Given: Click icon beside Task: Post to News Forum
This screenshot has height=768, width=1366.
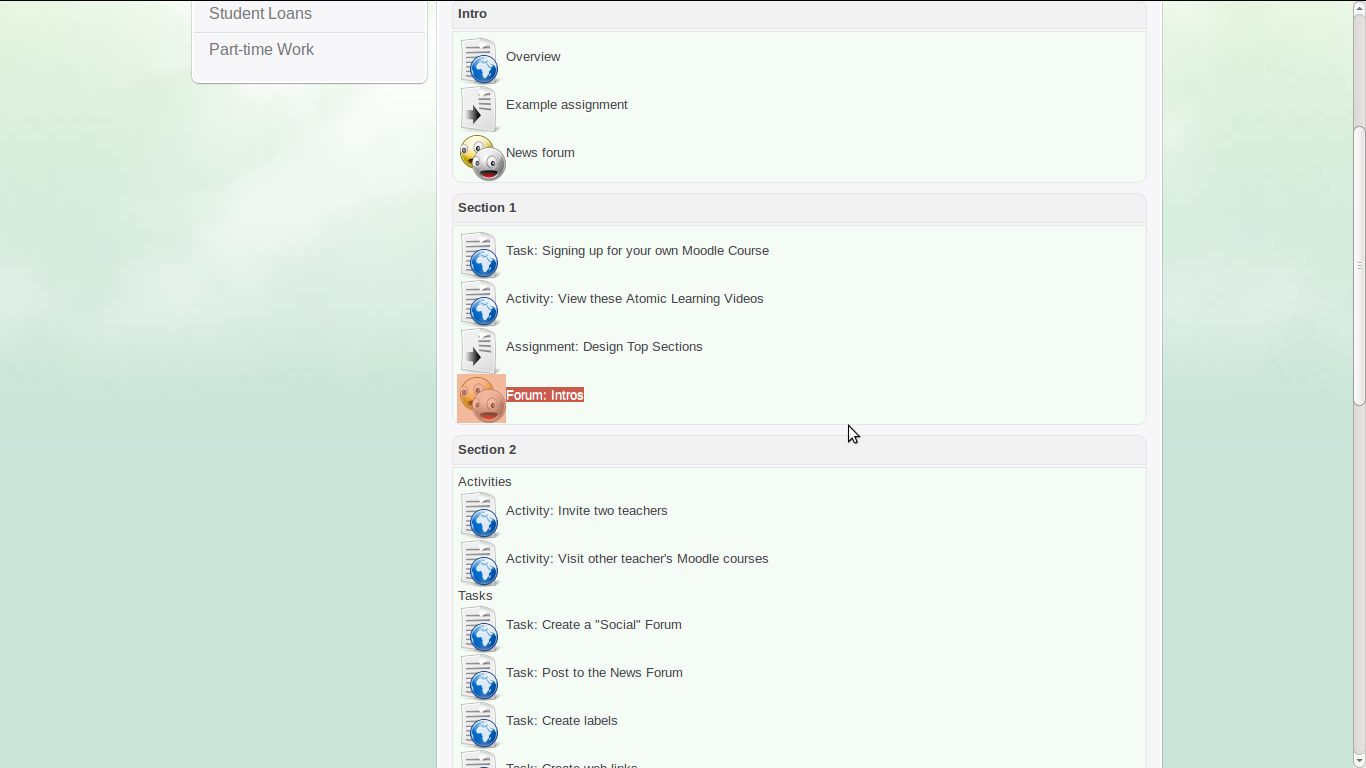Looking at the screenshot, I should 480,676.
